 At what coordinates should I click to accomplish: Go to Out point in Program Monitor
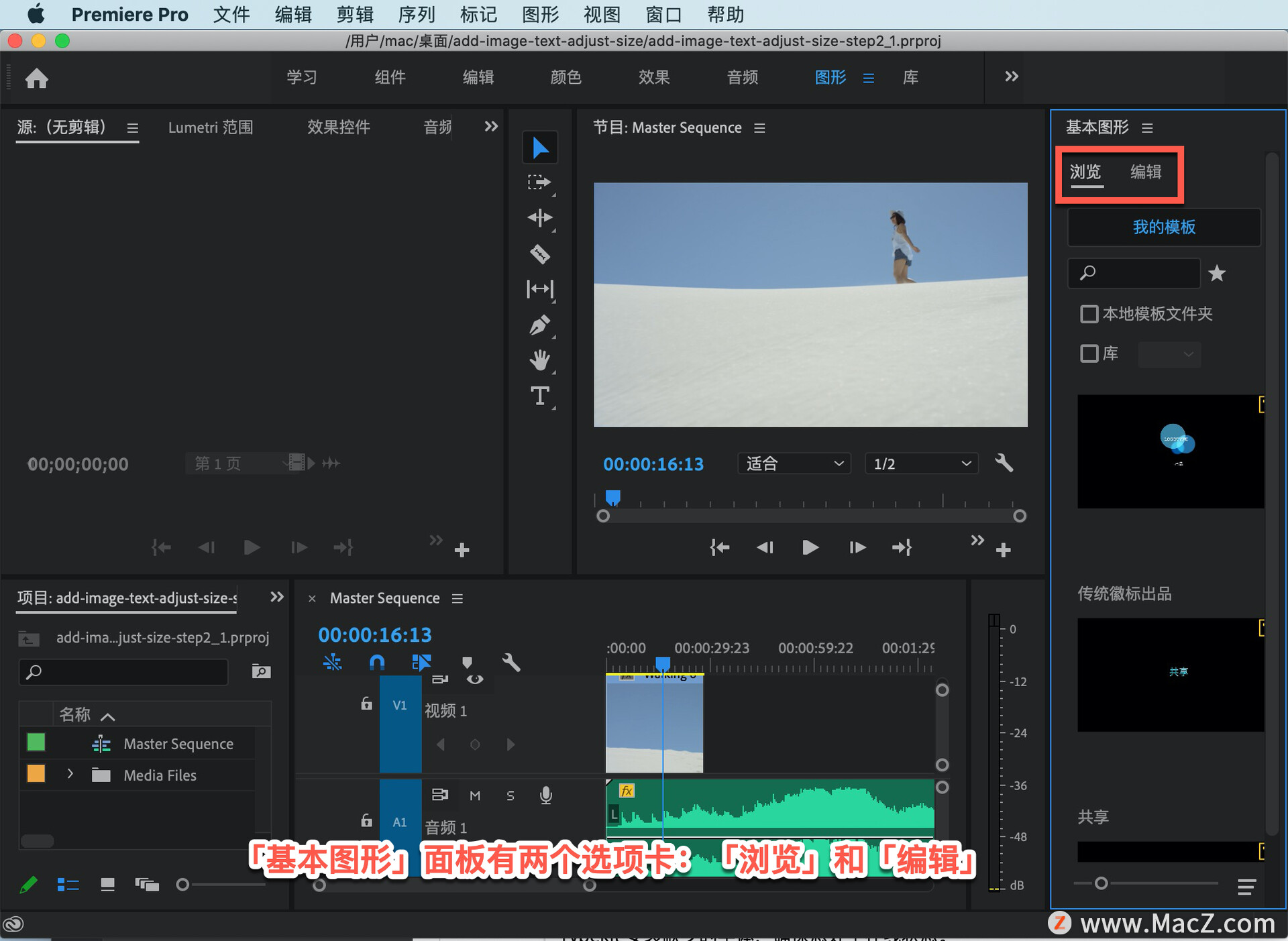902,548
